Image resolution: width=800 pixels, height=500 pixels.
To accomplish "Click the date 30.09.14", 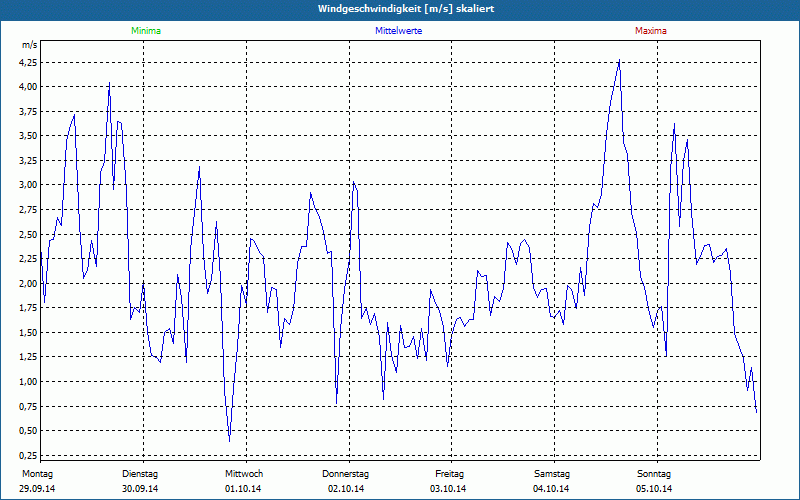I will [x=140, y=489].
